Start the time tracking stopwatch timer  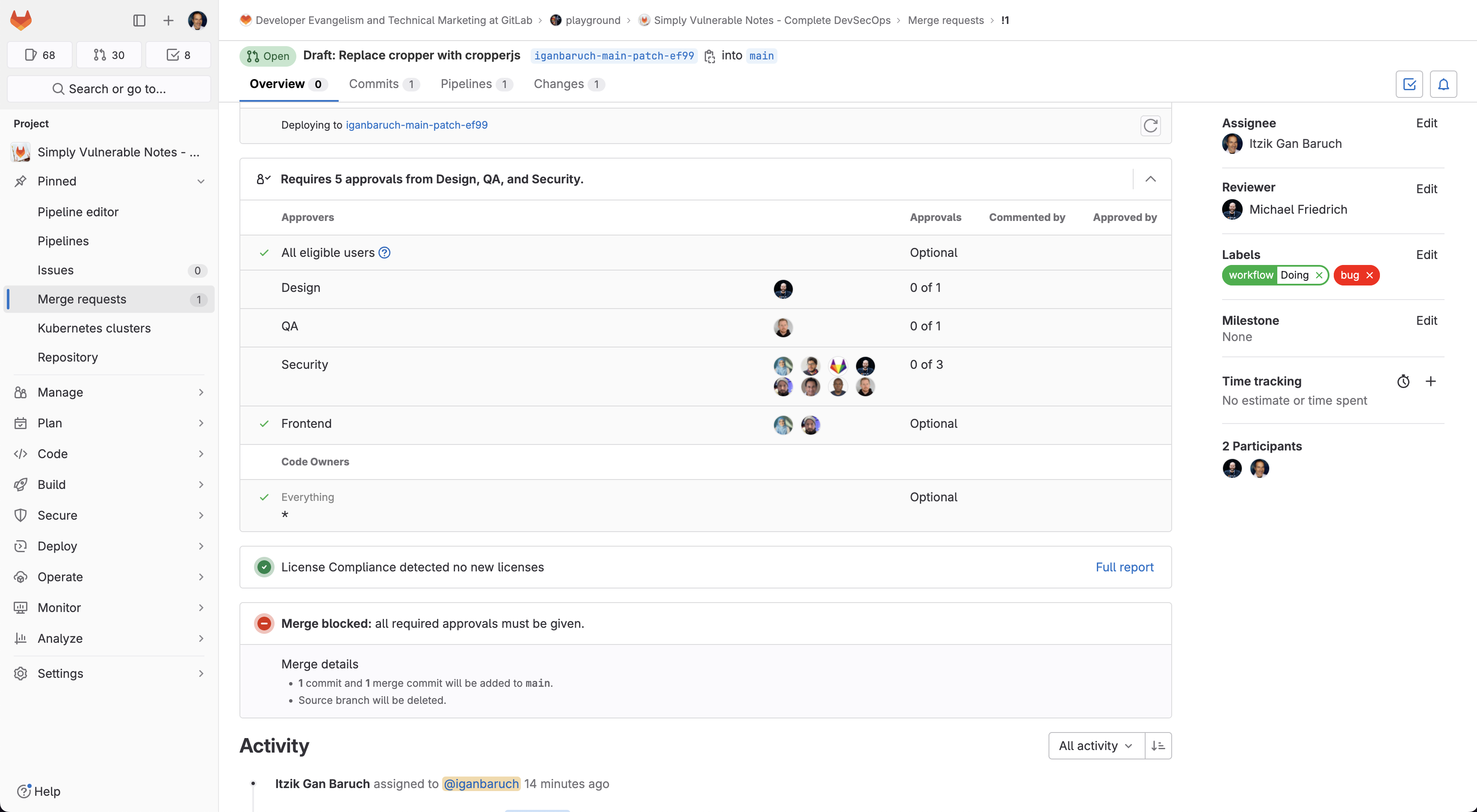1403,382
